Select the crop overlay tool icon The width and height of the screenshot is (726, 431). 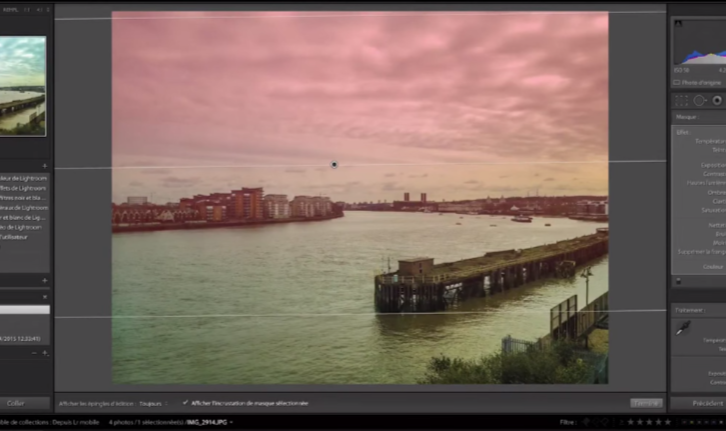682,100
